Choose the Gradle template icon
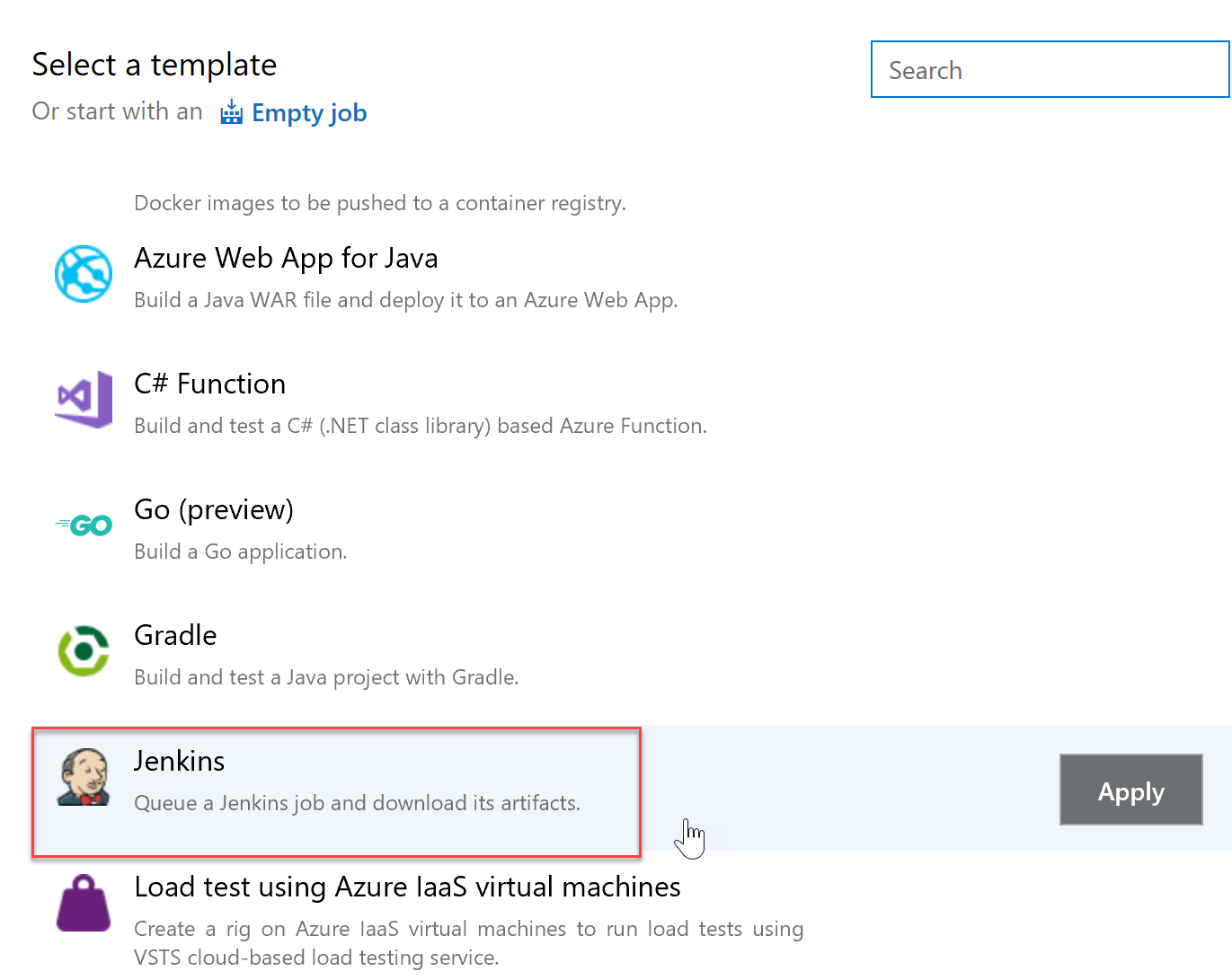 pos(84,650)
